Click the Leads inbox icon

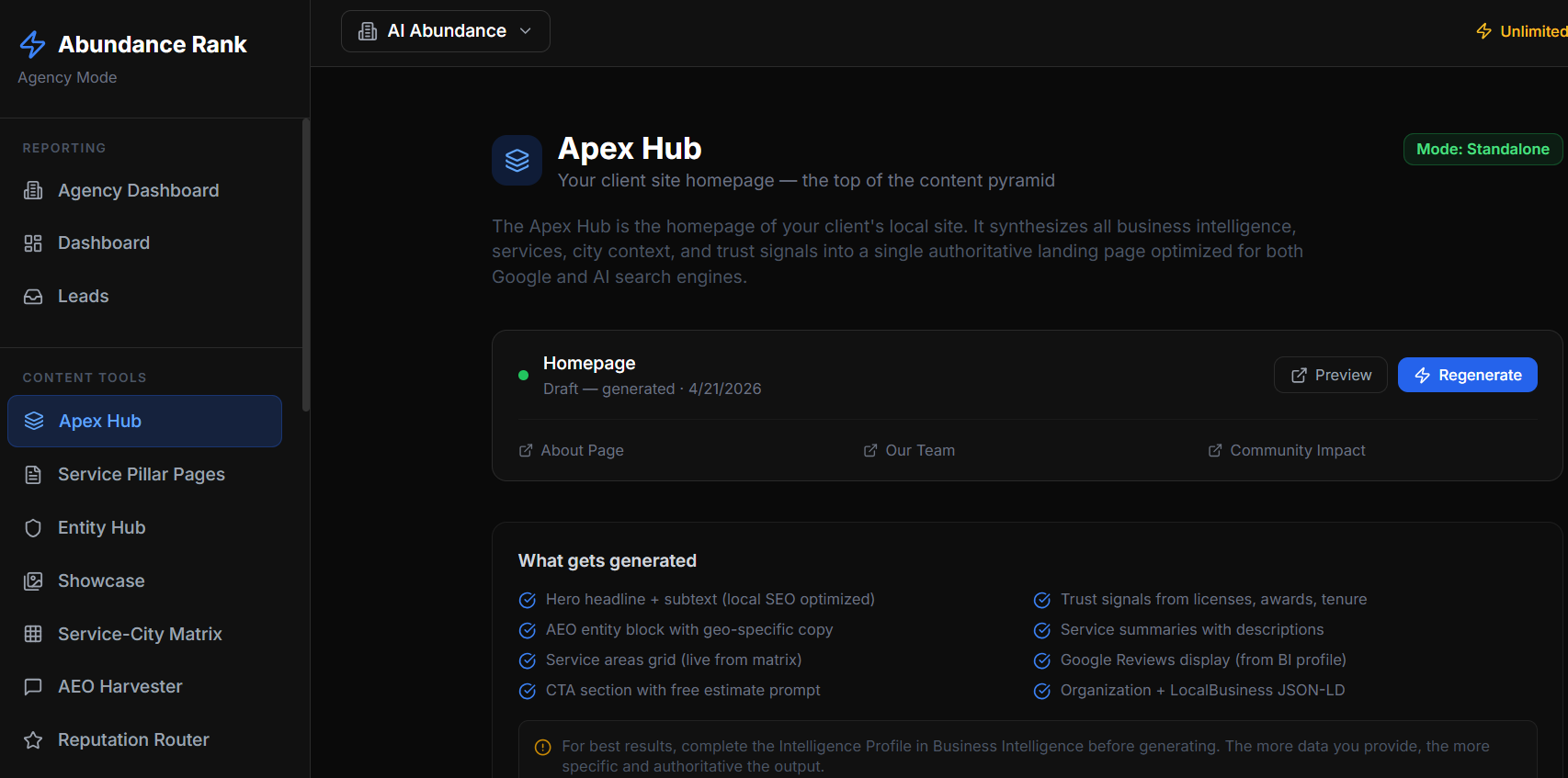tap(33, 297)
